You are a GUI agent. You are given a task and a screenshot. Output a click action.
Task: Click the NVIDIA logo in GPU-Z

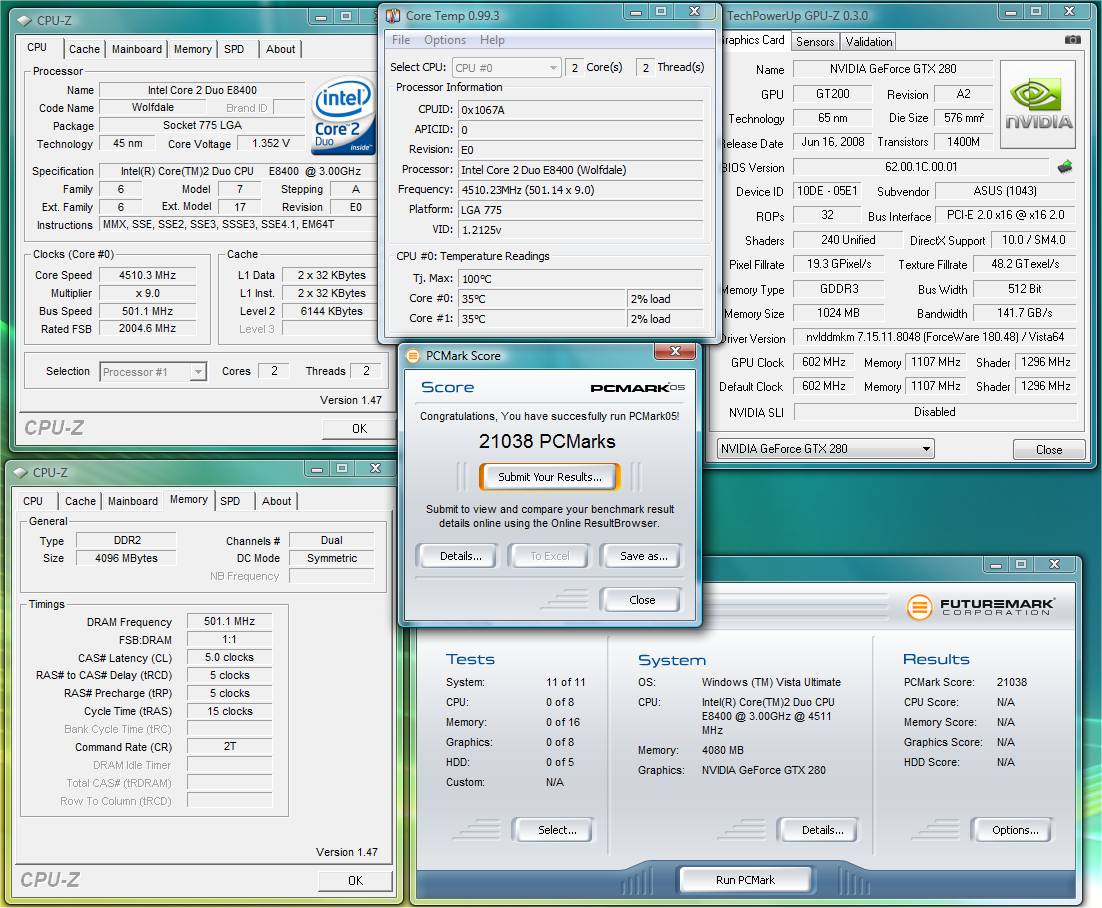pyautogui.click(x=1038, y=104)
